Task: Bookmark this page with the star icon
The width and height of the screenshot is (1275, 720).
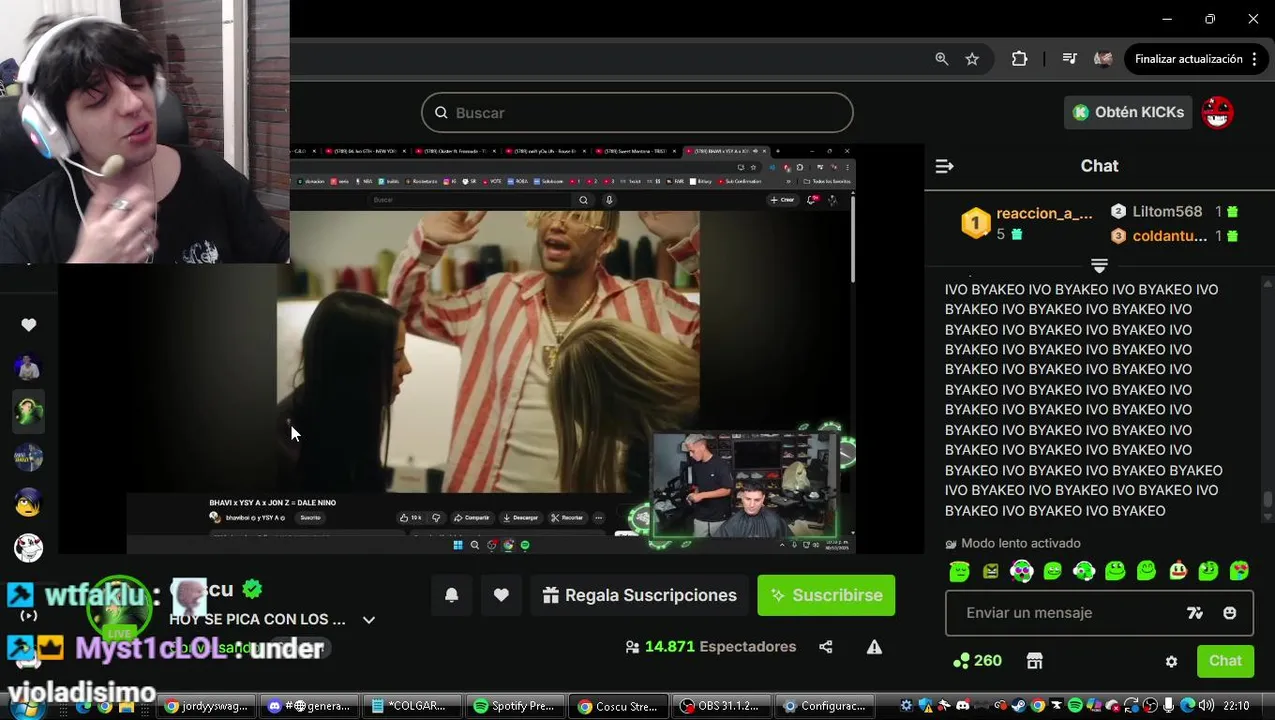Action: point(972,59)
